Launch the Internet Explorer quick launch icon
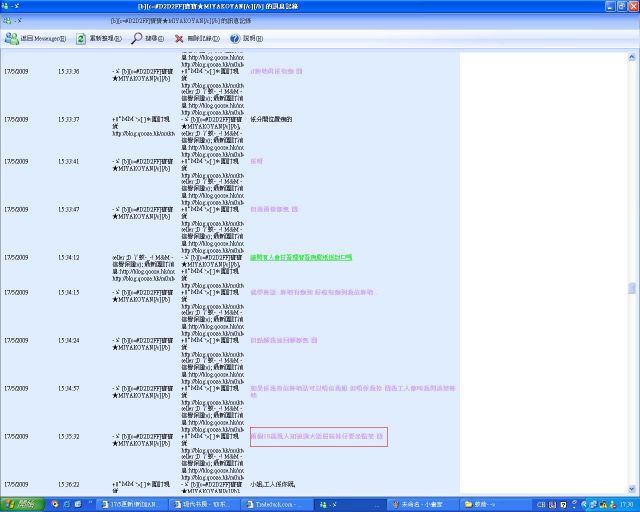This screenshot has height=512, width=640. (x=66, y=505)
